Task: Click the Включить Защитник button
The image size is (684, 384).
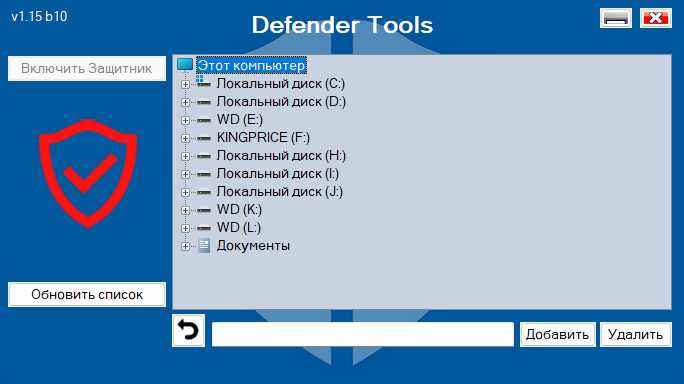Action: 87,69
